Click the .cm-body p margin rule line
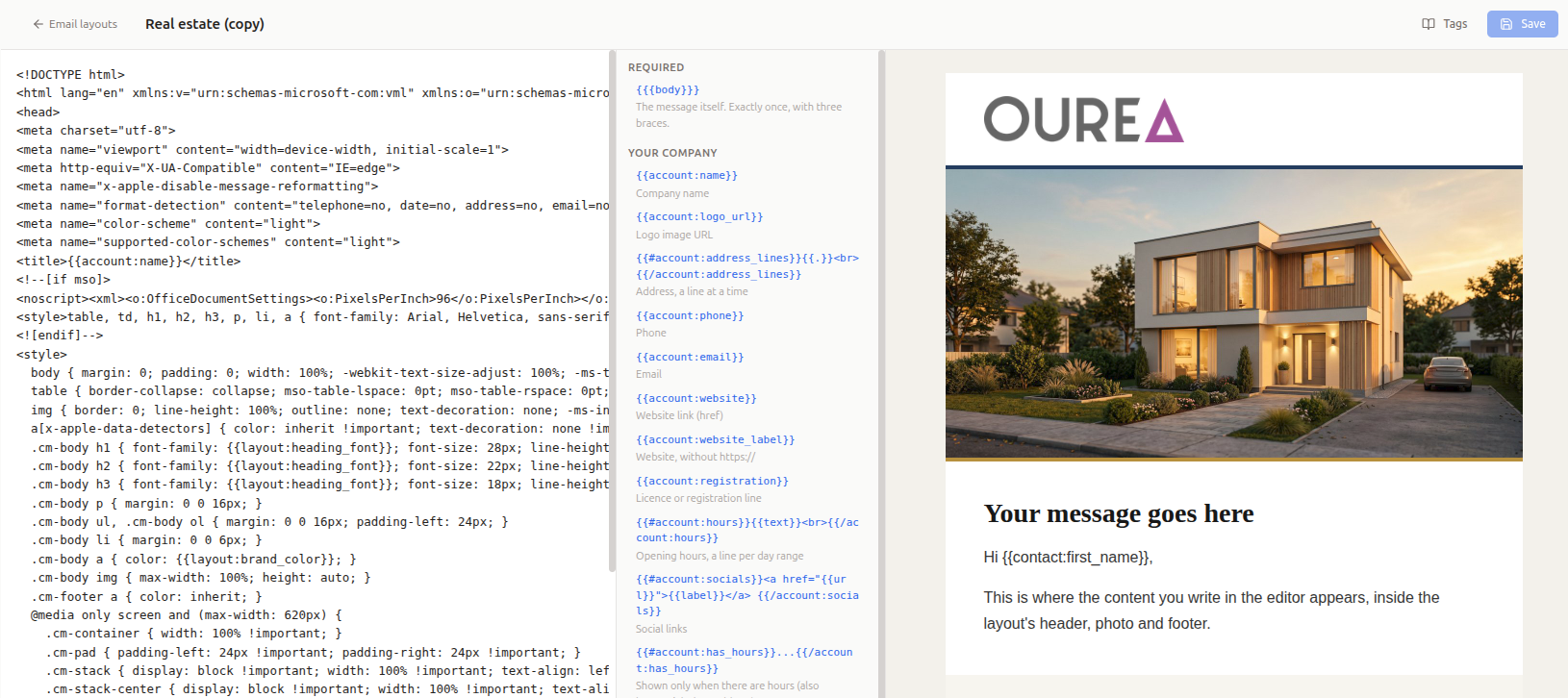The width and height of the screenshot is (1568, 698). click(146, 504)
